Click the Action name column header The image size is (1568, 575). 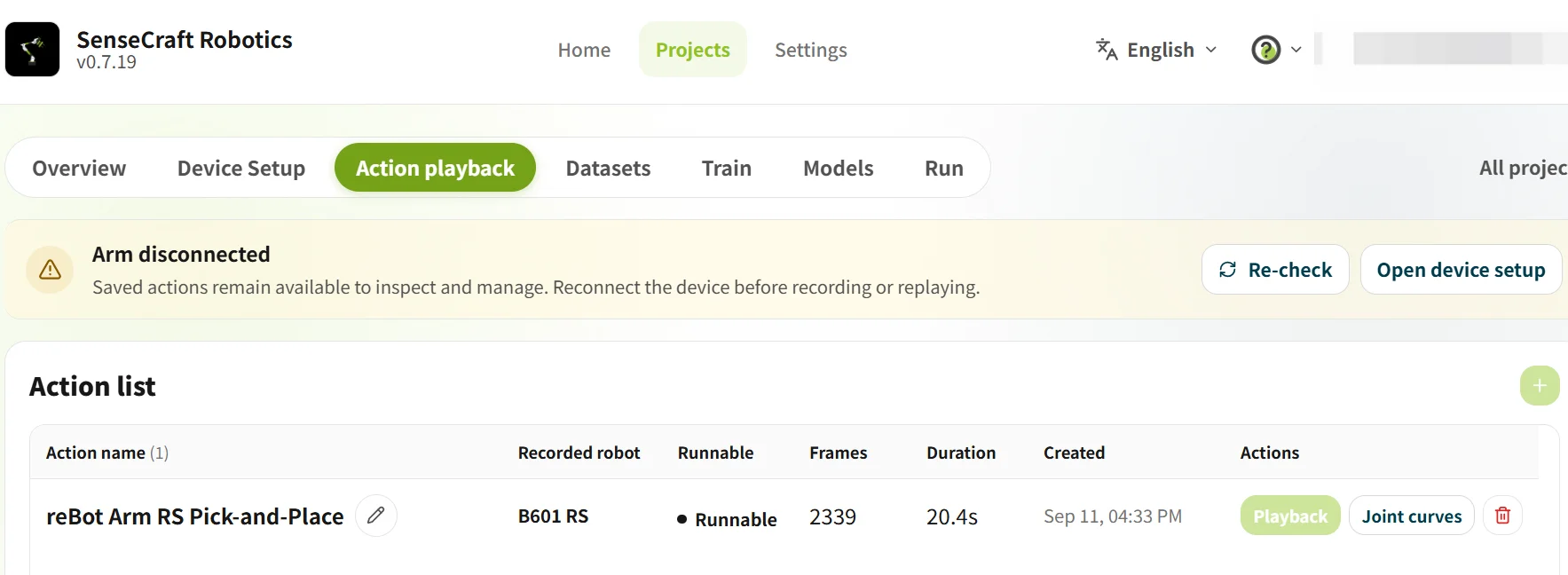point(107,453)
